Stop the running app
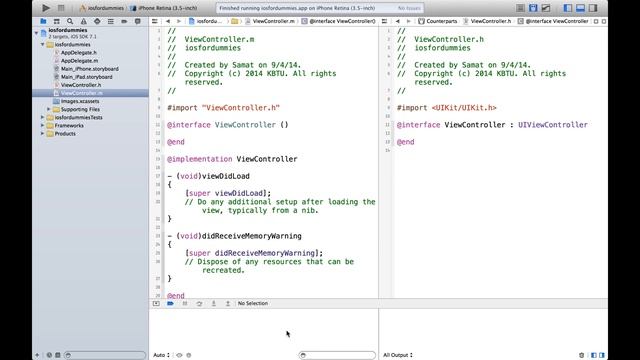Image resolution: width=640 pixels, height=360 pixels. [61, 8]
